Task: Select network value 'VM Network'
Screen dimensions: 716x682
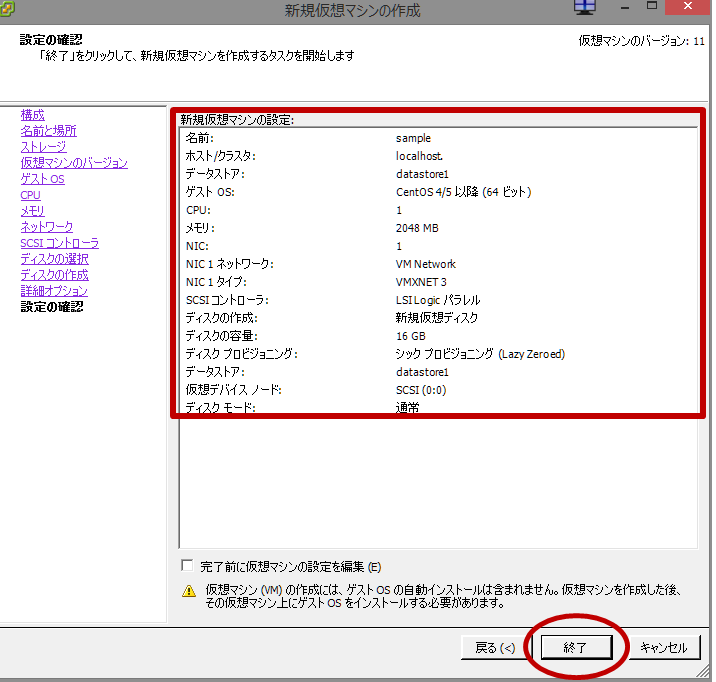Action: (x=426, y=264)
